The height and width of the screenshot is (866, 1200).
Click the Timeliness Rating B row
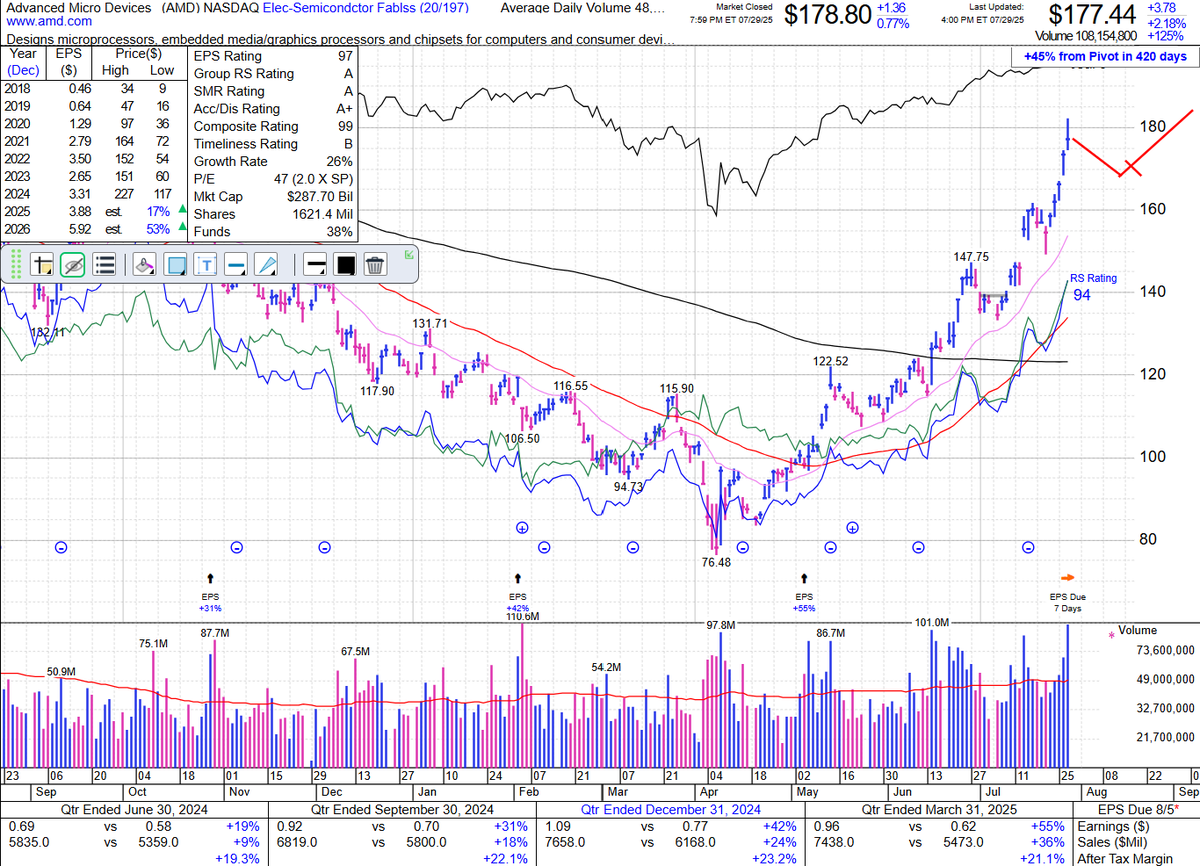(x=273, y=143)
